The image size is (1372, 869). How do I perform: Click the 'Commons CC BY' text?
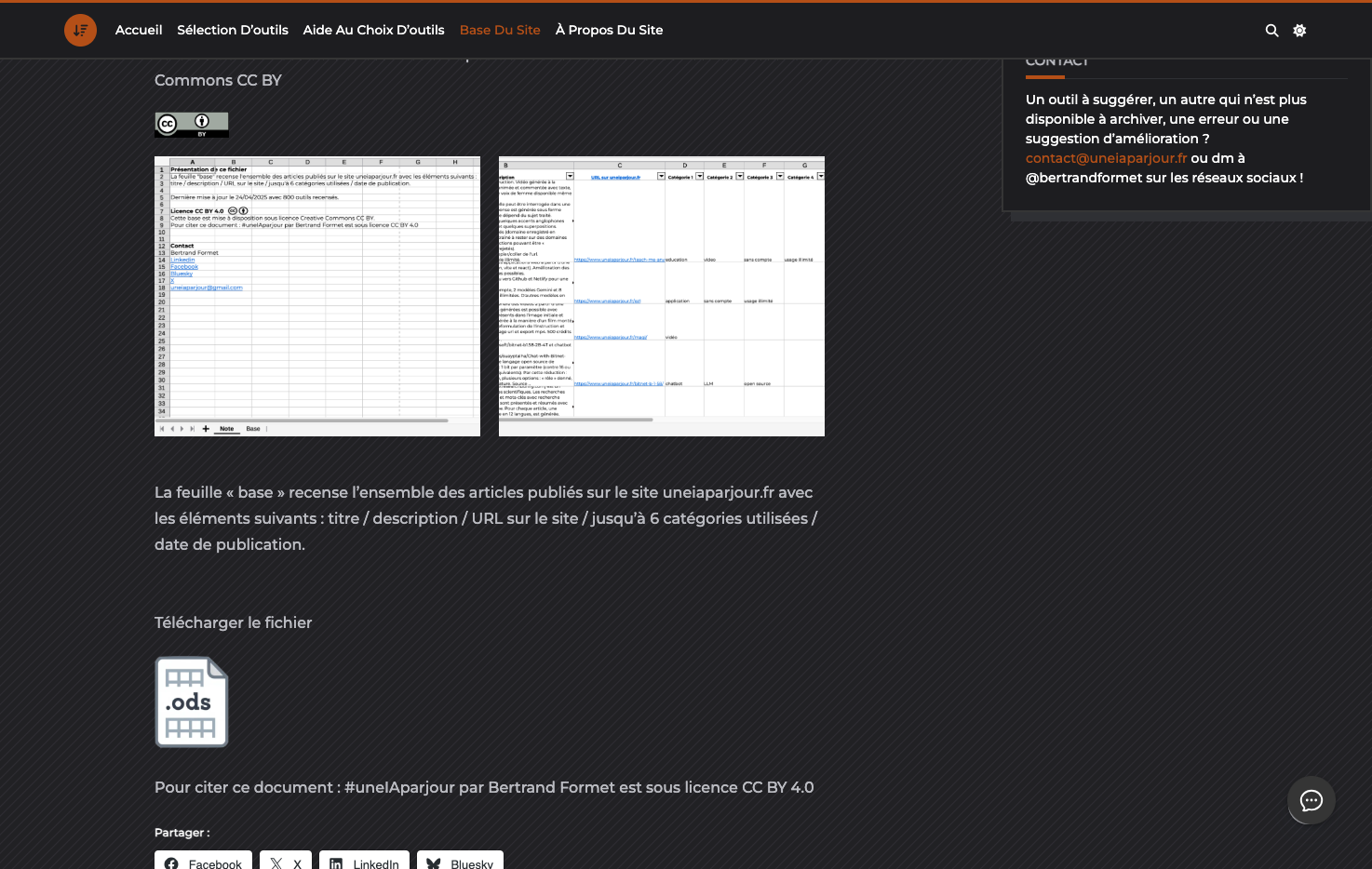pyautogui.click(x=218, y=80)
